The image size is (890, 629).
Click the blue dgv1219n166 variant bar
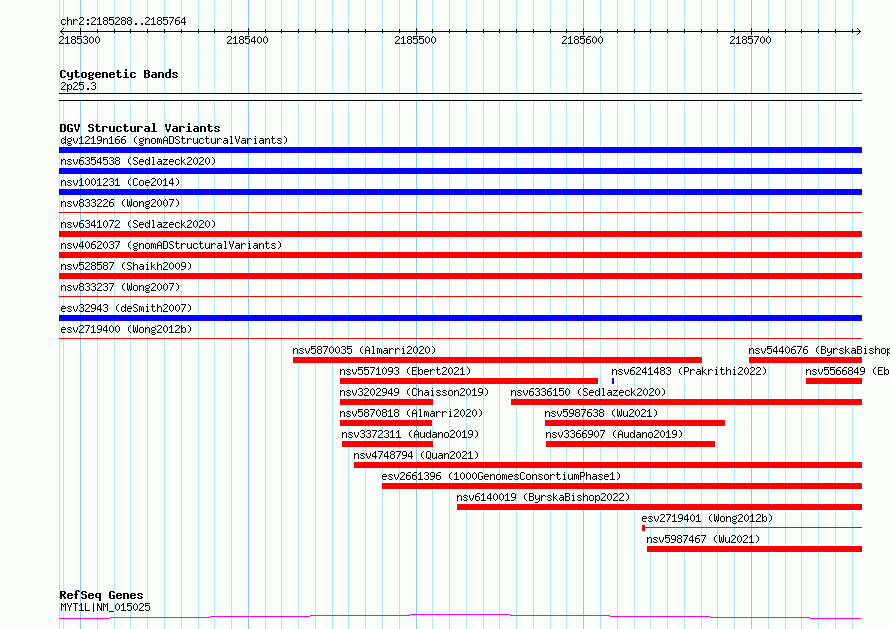460,150
